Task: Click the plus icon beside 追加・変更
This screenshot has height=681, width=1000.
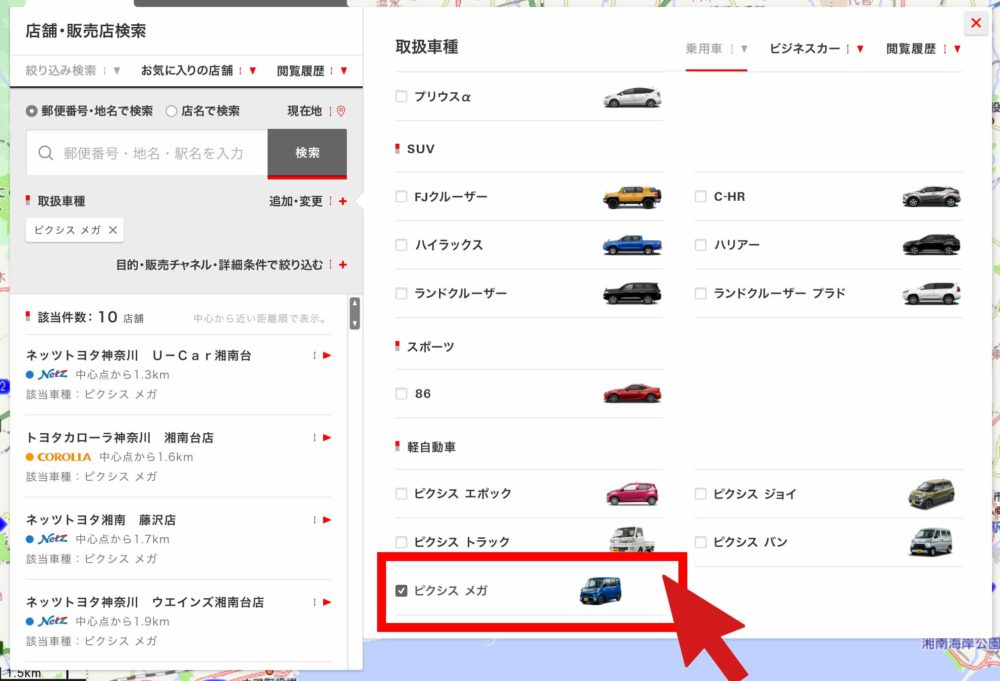Action: point(343,201)
